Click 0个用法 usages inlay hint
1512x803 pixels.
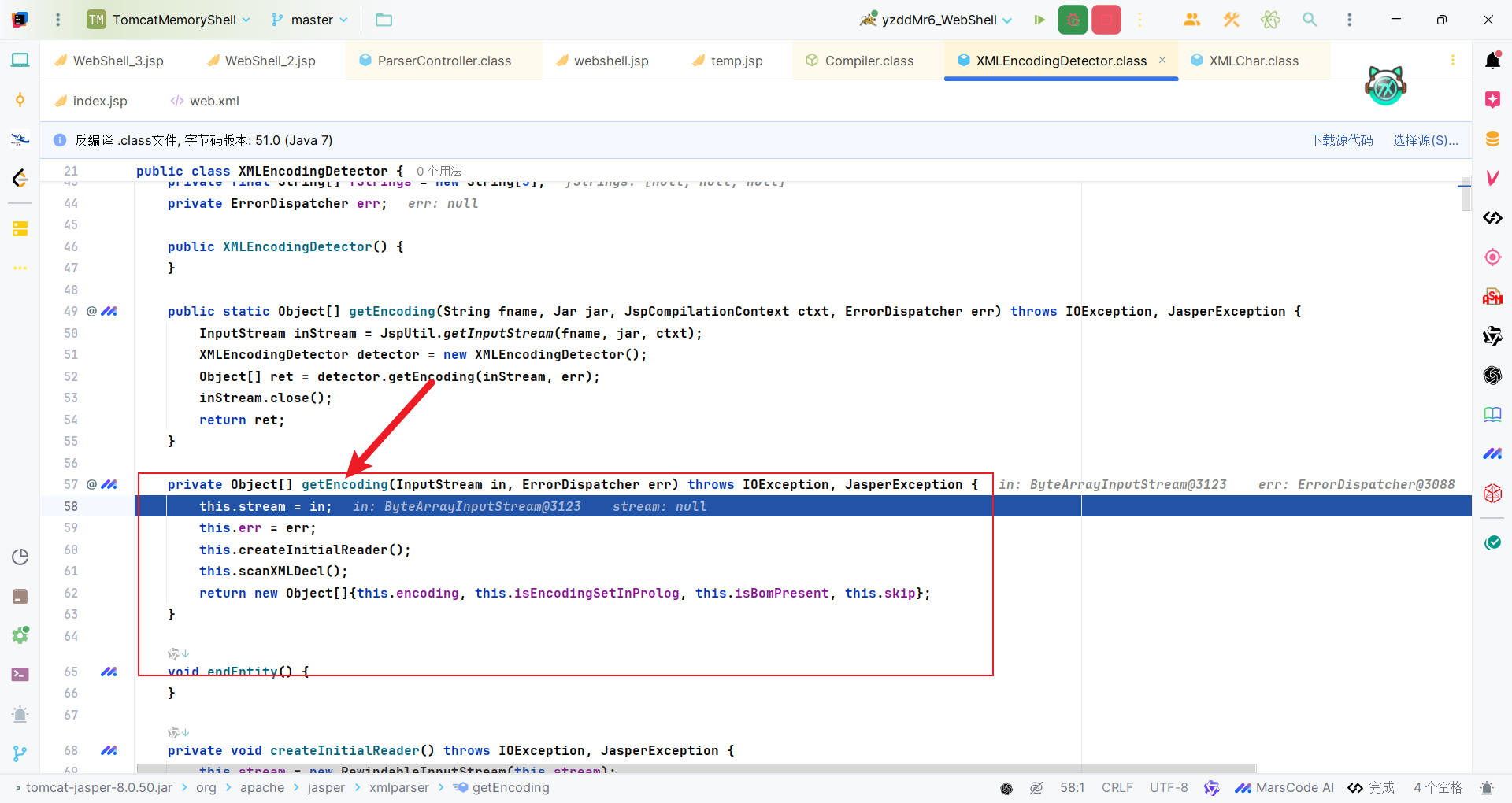coord(439,171)
